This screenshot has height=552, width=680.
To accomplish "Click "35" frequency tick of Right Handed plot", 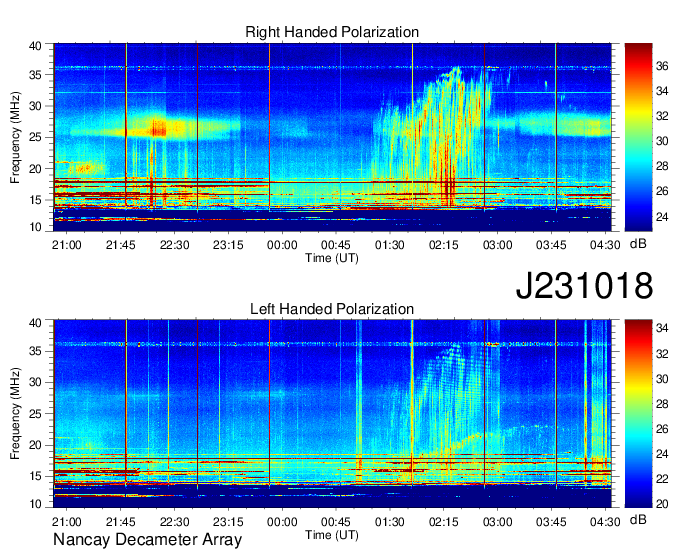I will coord(36,75).
